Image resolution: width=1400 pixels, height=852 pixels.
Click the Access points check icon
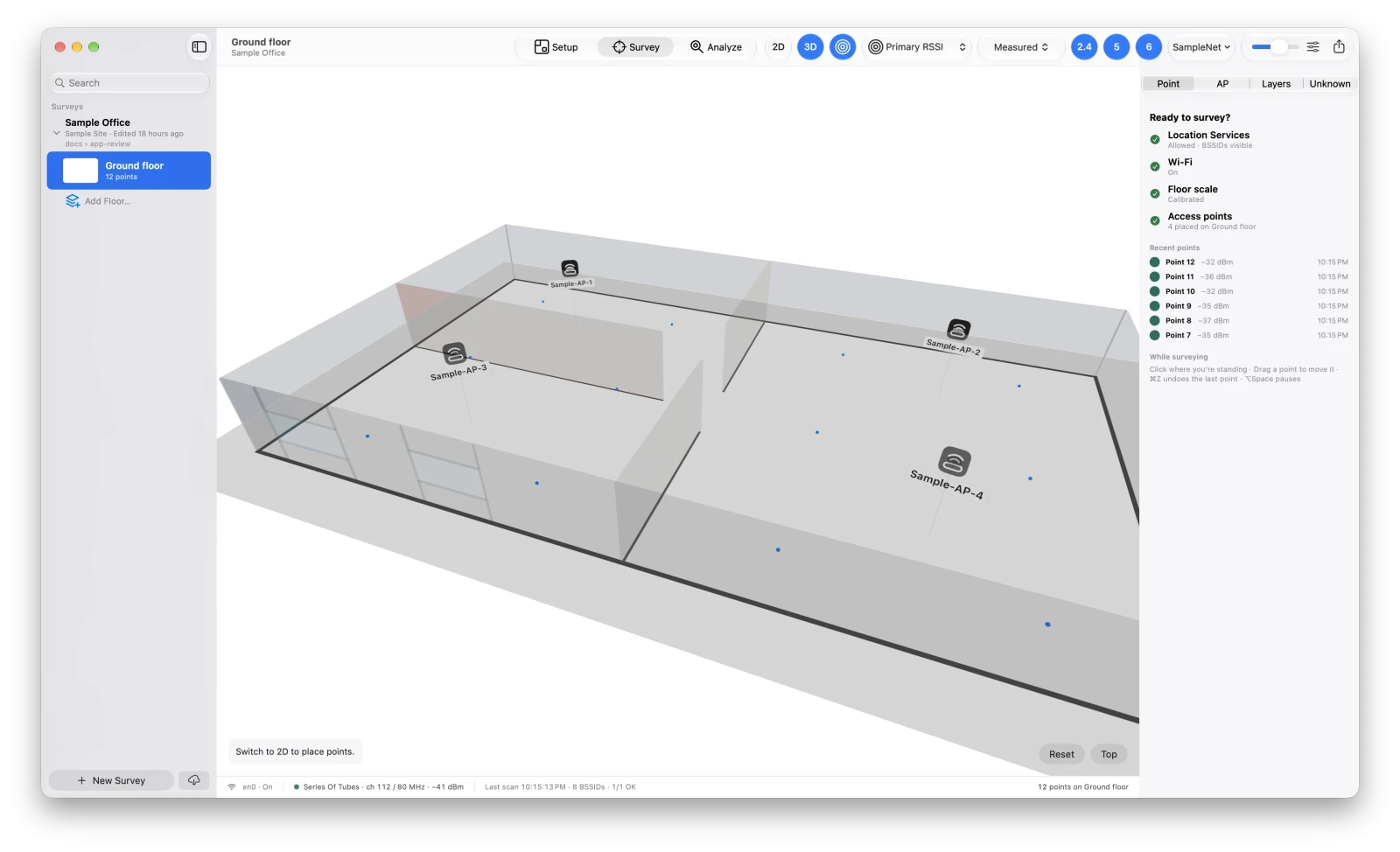(1155, 220)
